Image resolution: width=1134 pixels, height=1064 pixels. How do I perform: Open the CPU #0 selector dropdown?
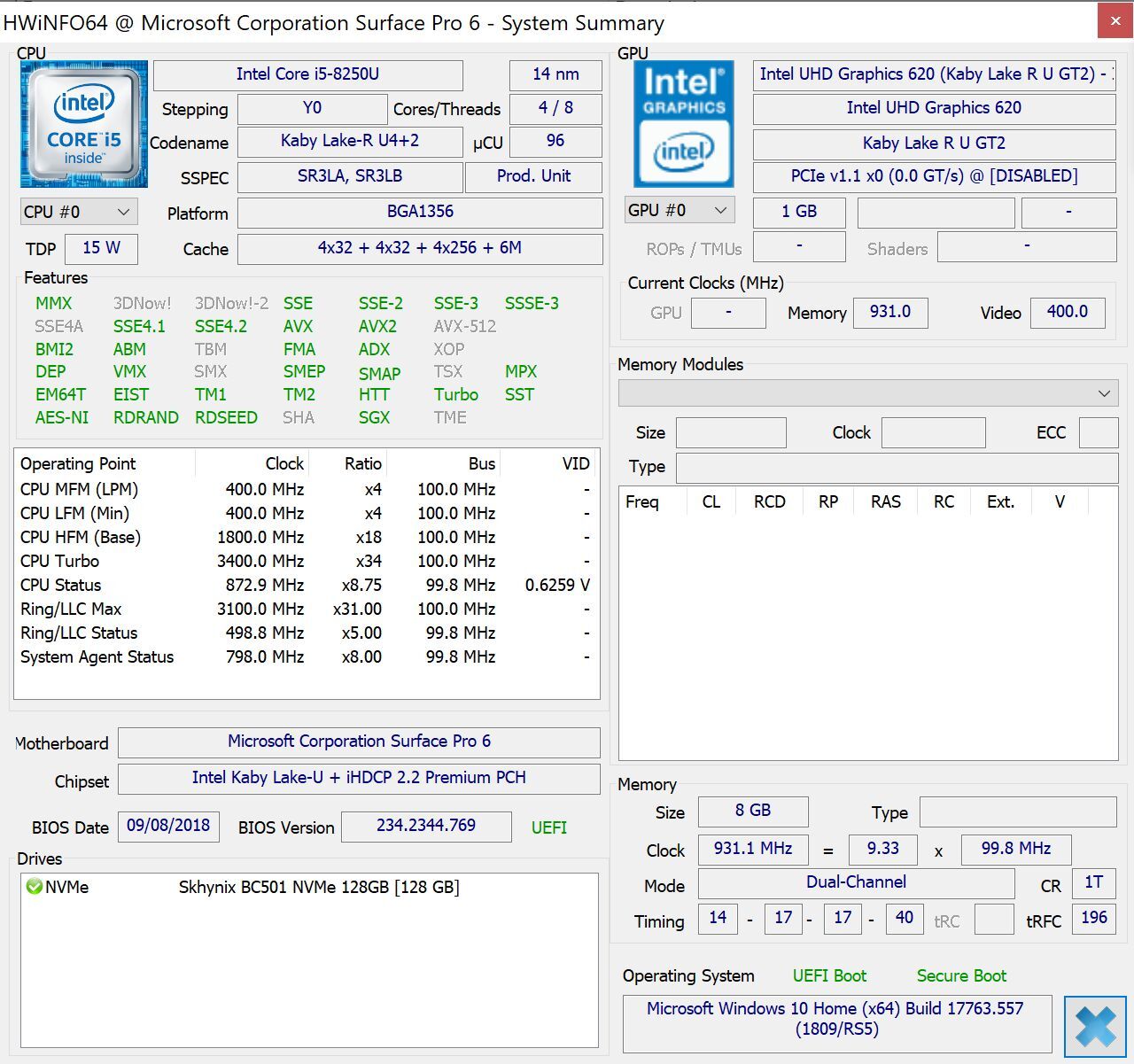[x=78, y=212]
